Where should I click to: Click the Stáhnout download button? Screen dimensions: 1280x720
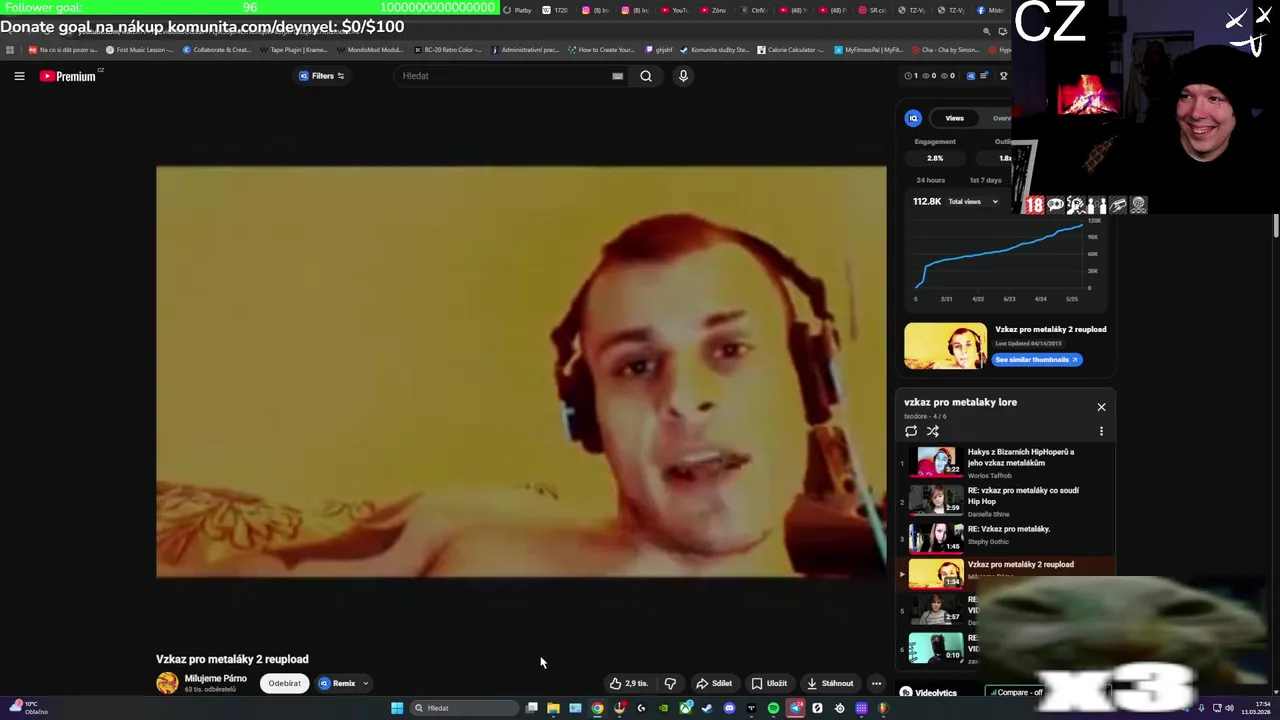830,684
